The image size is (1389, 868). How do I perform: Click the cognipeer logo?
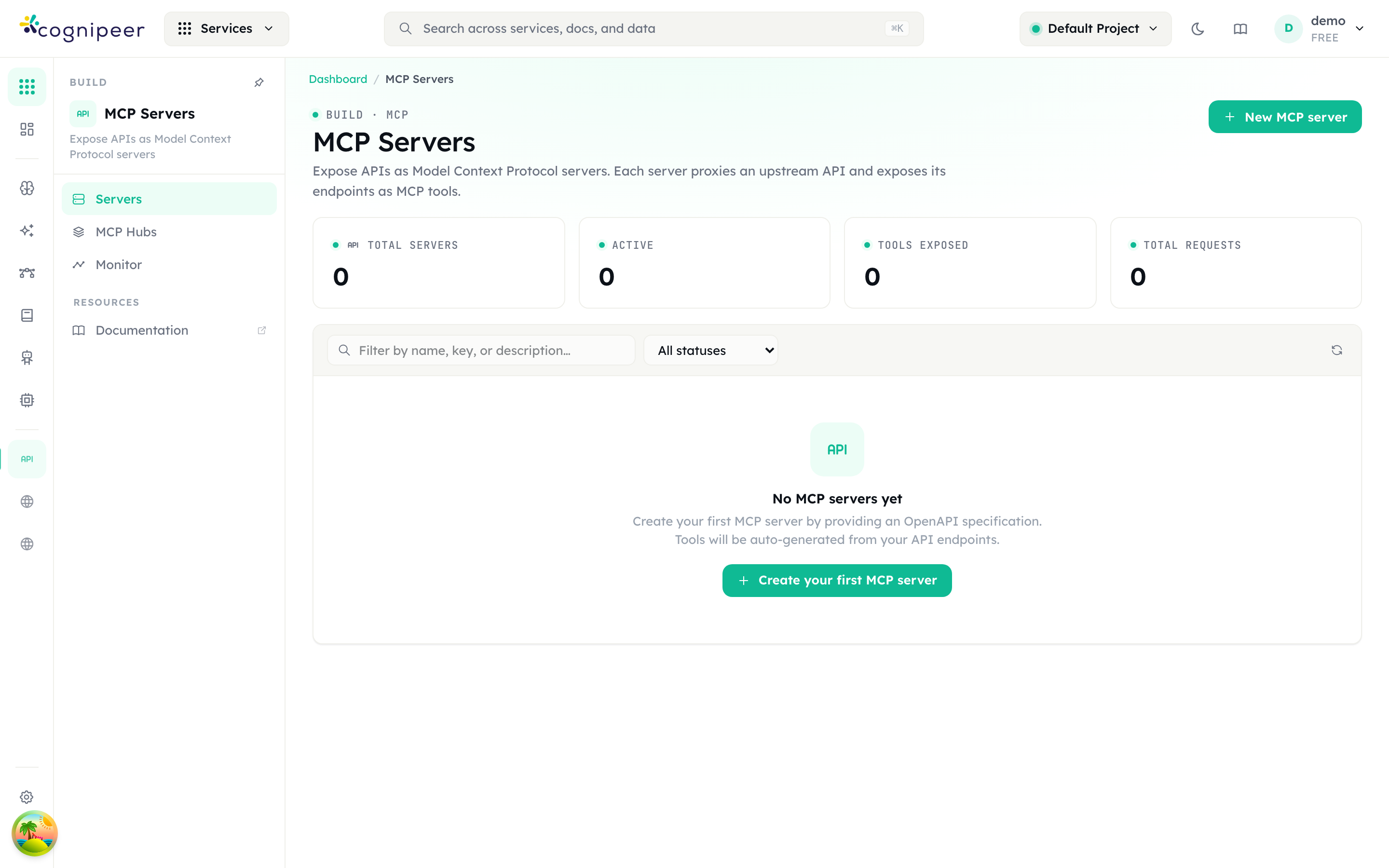(x=82, y=29)
